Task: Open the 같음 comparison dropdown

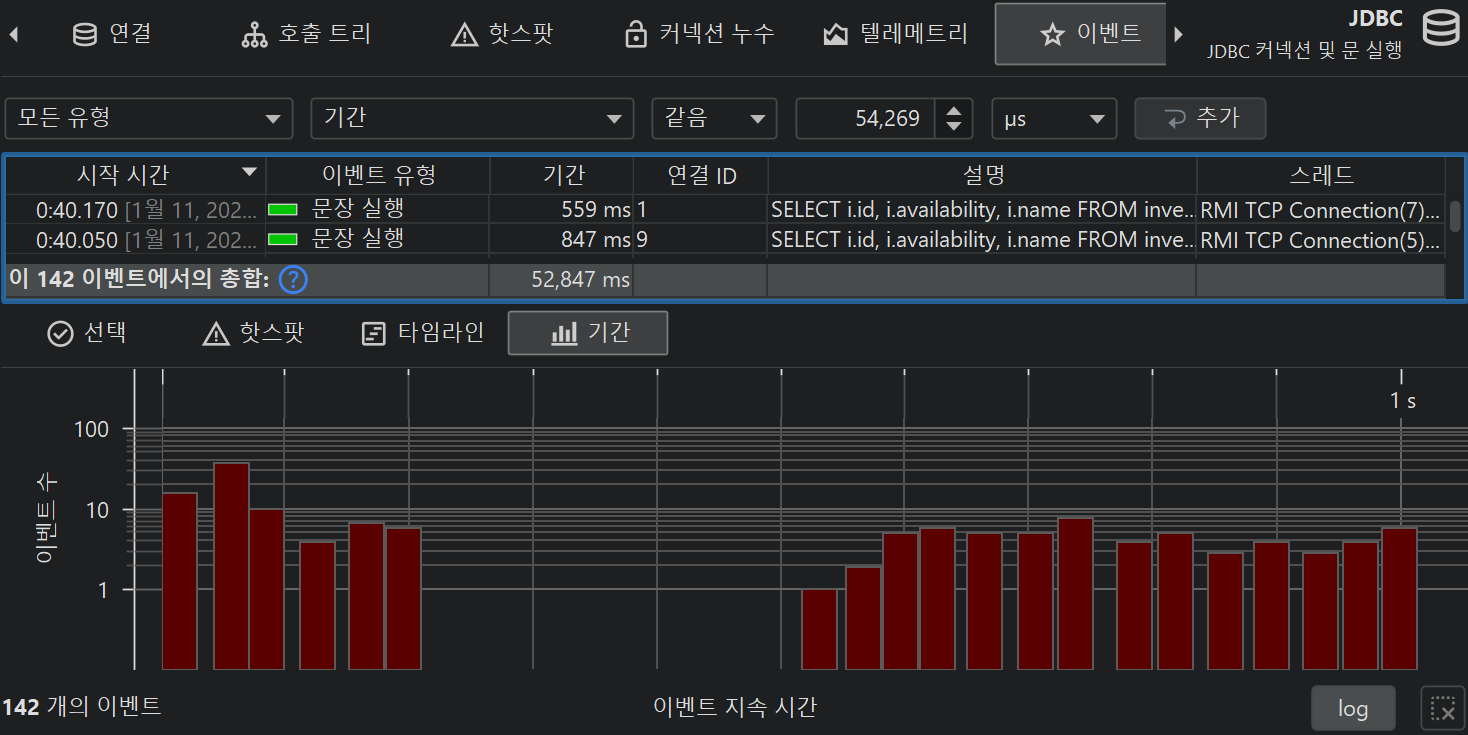Action: [714, 118]
